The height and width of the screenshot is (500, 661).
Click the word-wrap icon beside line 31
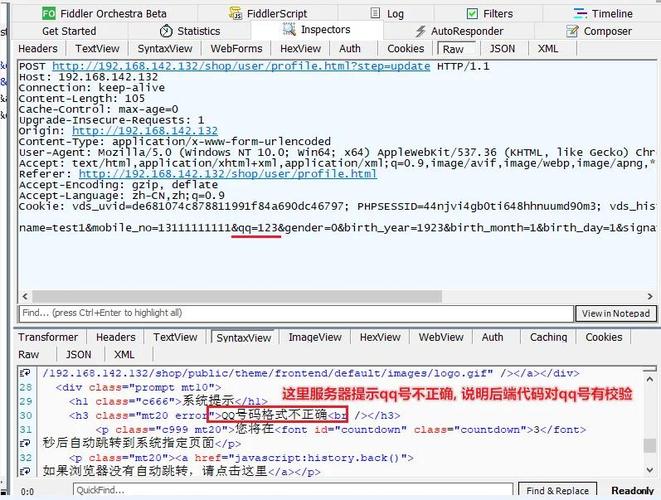coord(25,443)
